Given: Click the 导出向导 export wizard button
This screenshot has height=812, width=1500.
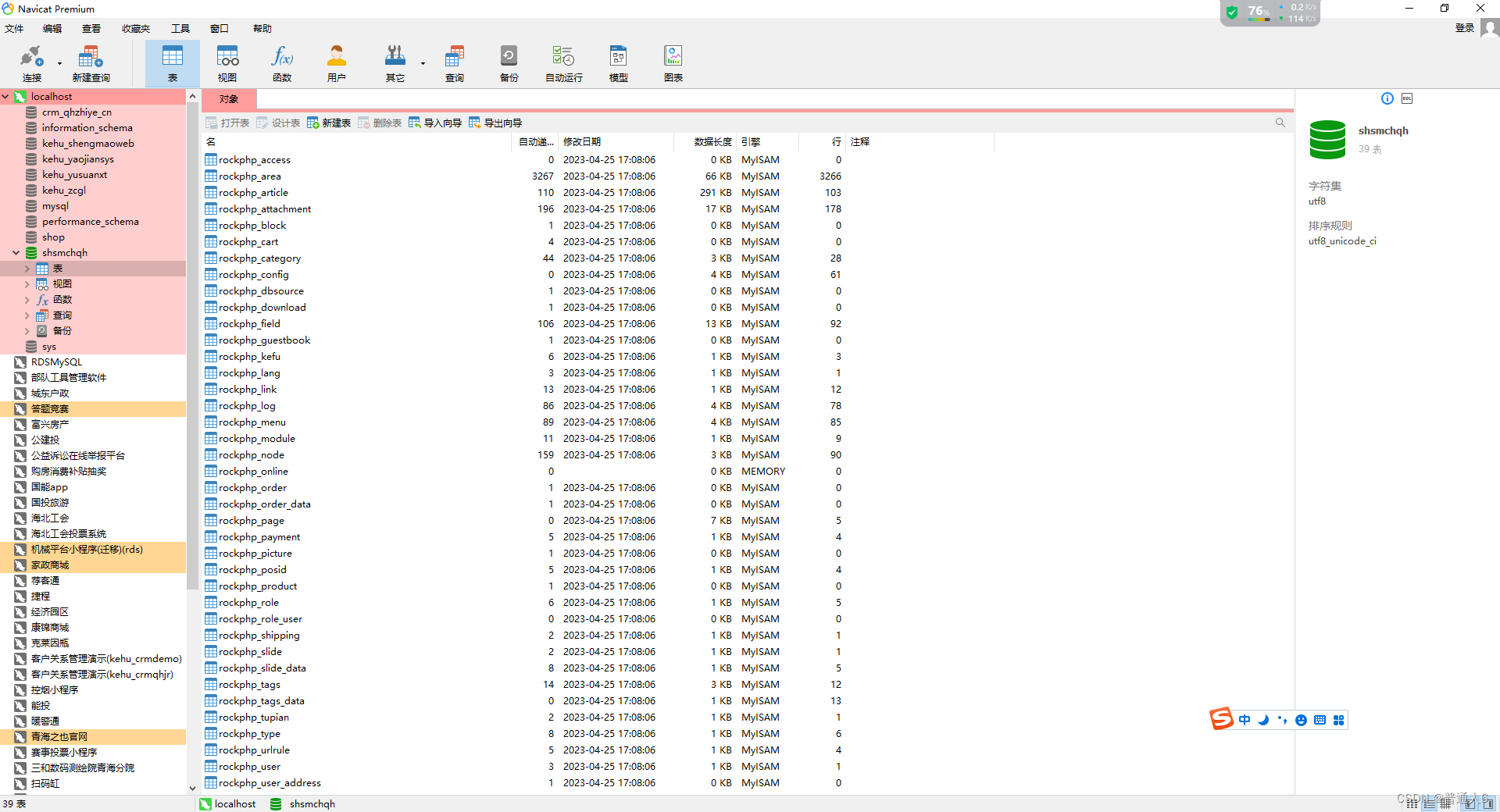Looking at the screenshot, I should coord(495,123).
